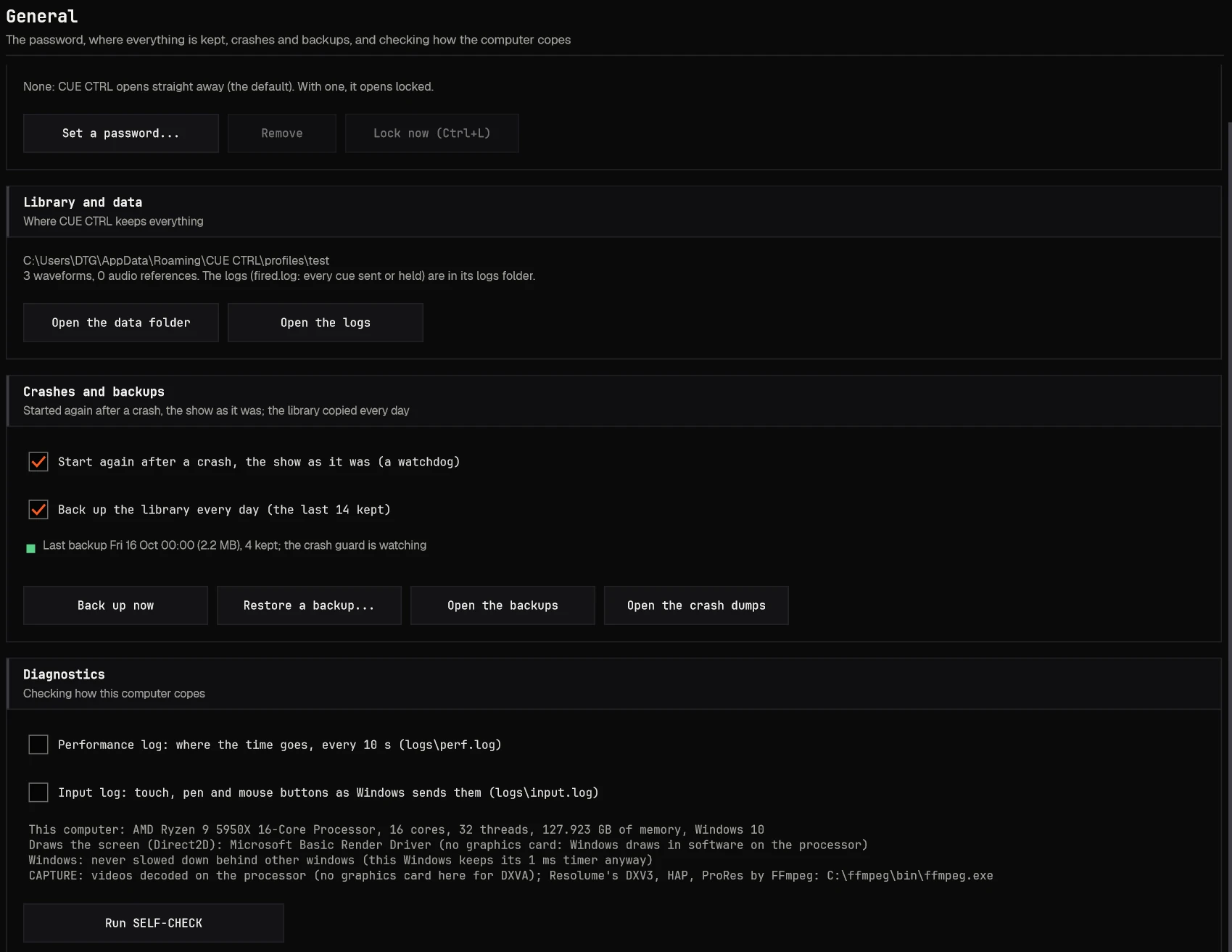The height and width of the screenshot is (952, 1232).
Task: Click the Remove password button
Action: coord(282,133)
